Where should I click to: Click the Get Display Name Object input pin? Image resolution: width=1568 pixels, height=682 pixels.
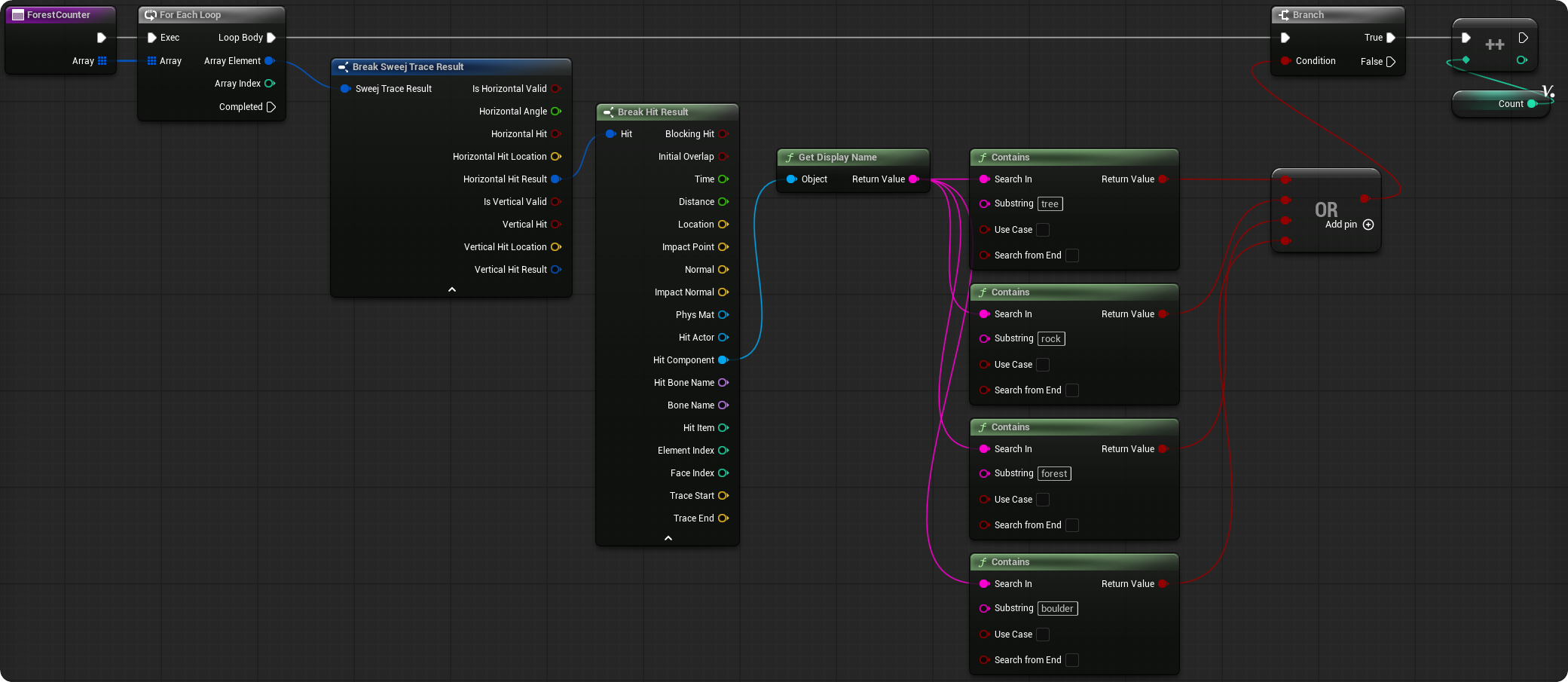tap(791, 179)
